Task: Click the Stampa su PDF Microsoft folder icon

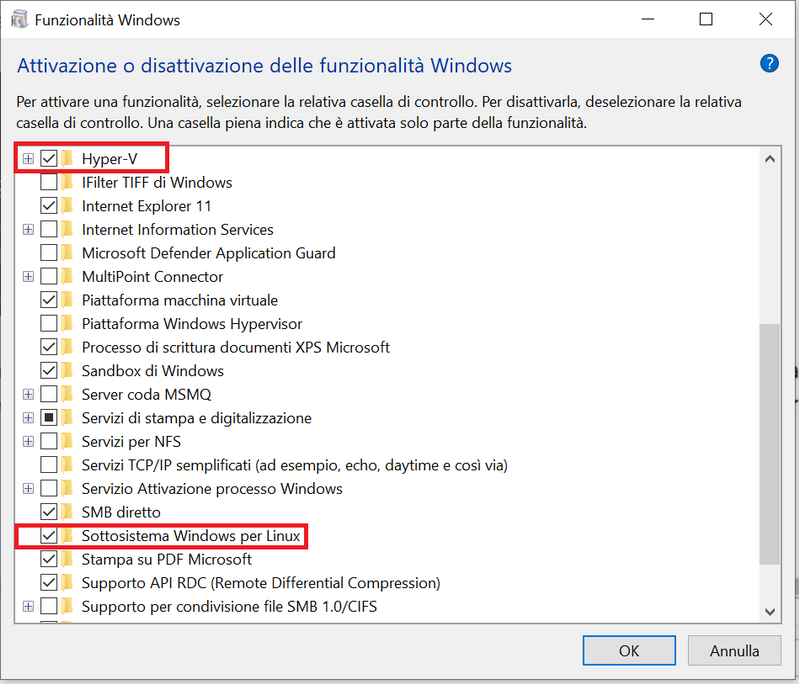Action: point(67,559)
